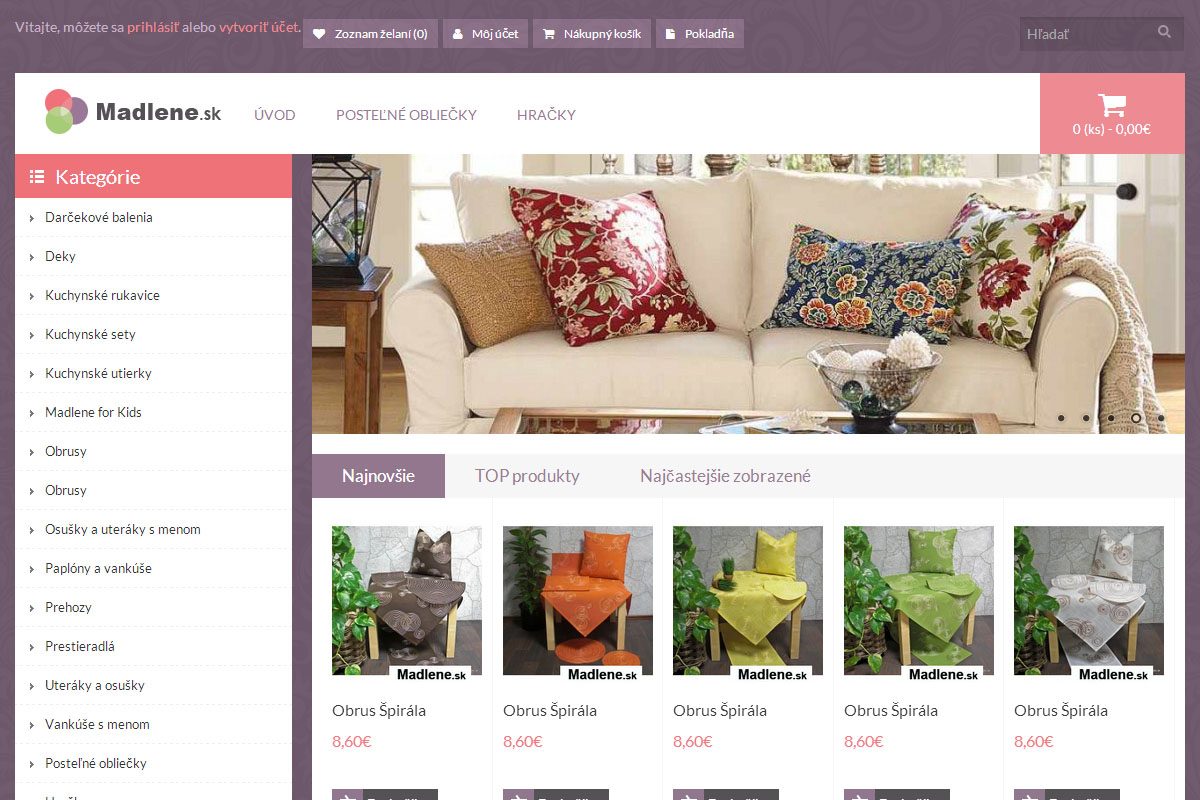Click the magnifier search icon

tap(1164, 32)
